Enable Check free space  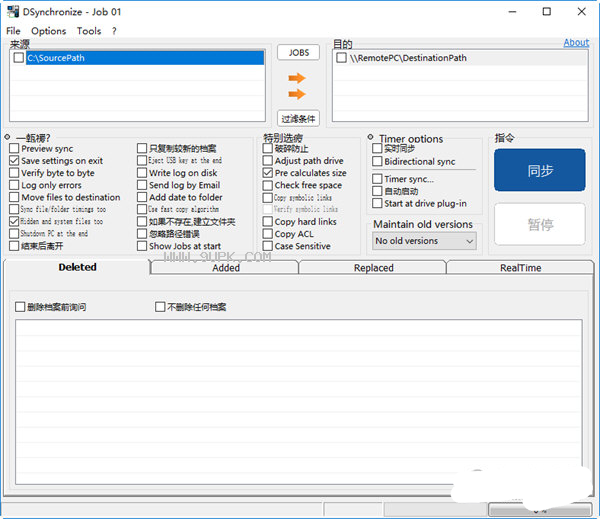[268, 185]
